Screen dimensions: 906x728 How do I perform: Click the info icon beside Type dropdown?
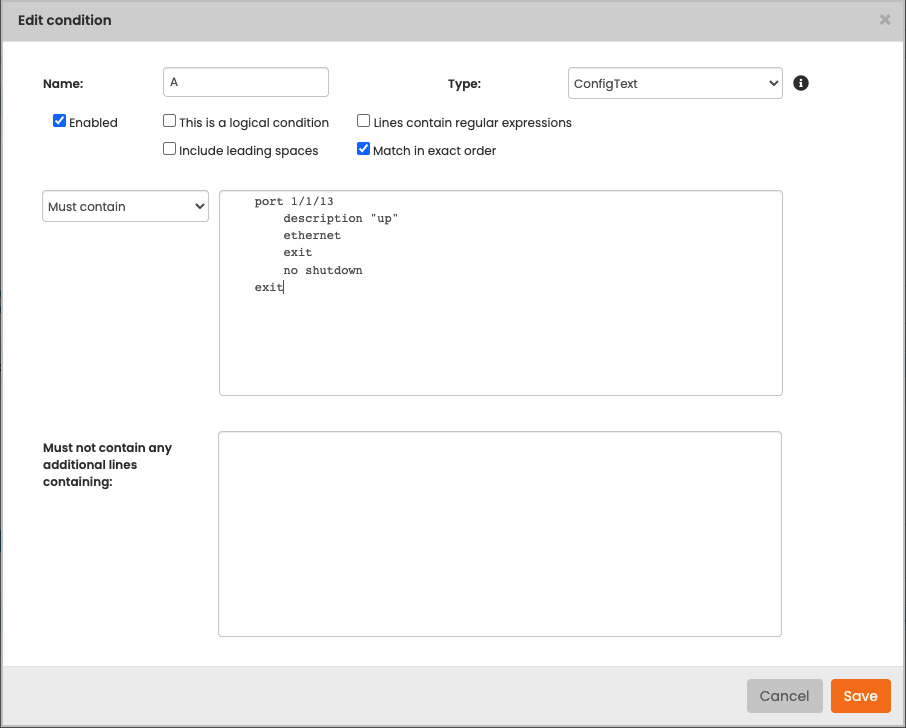pyautogui.click(x=800, y=83)
